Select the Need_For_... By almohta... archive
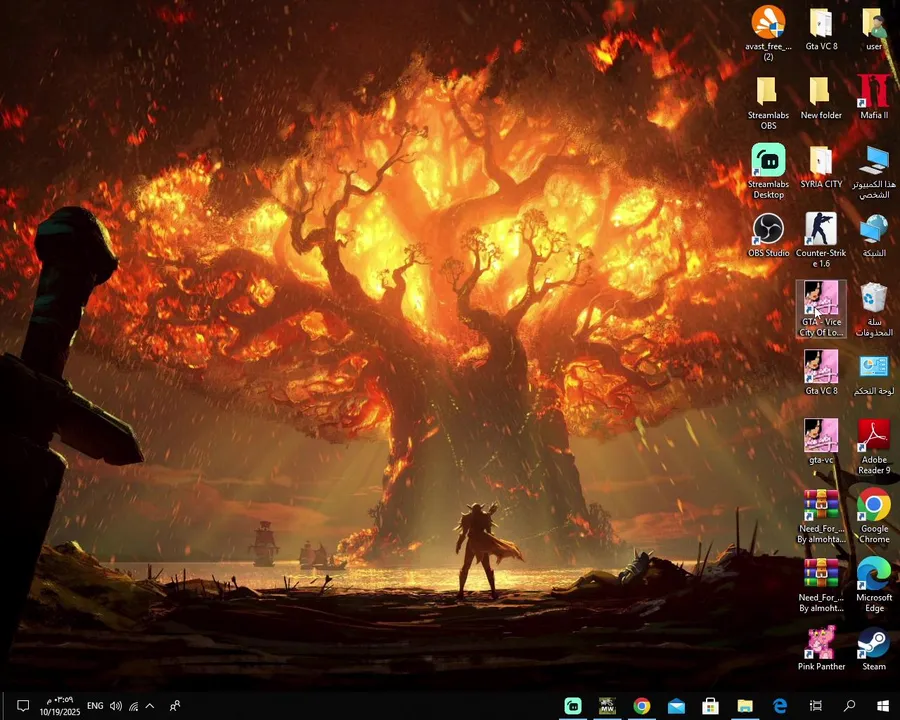 tap(821, 516)
